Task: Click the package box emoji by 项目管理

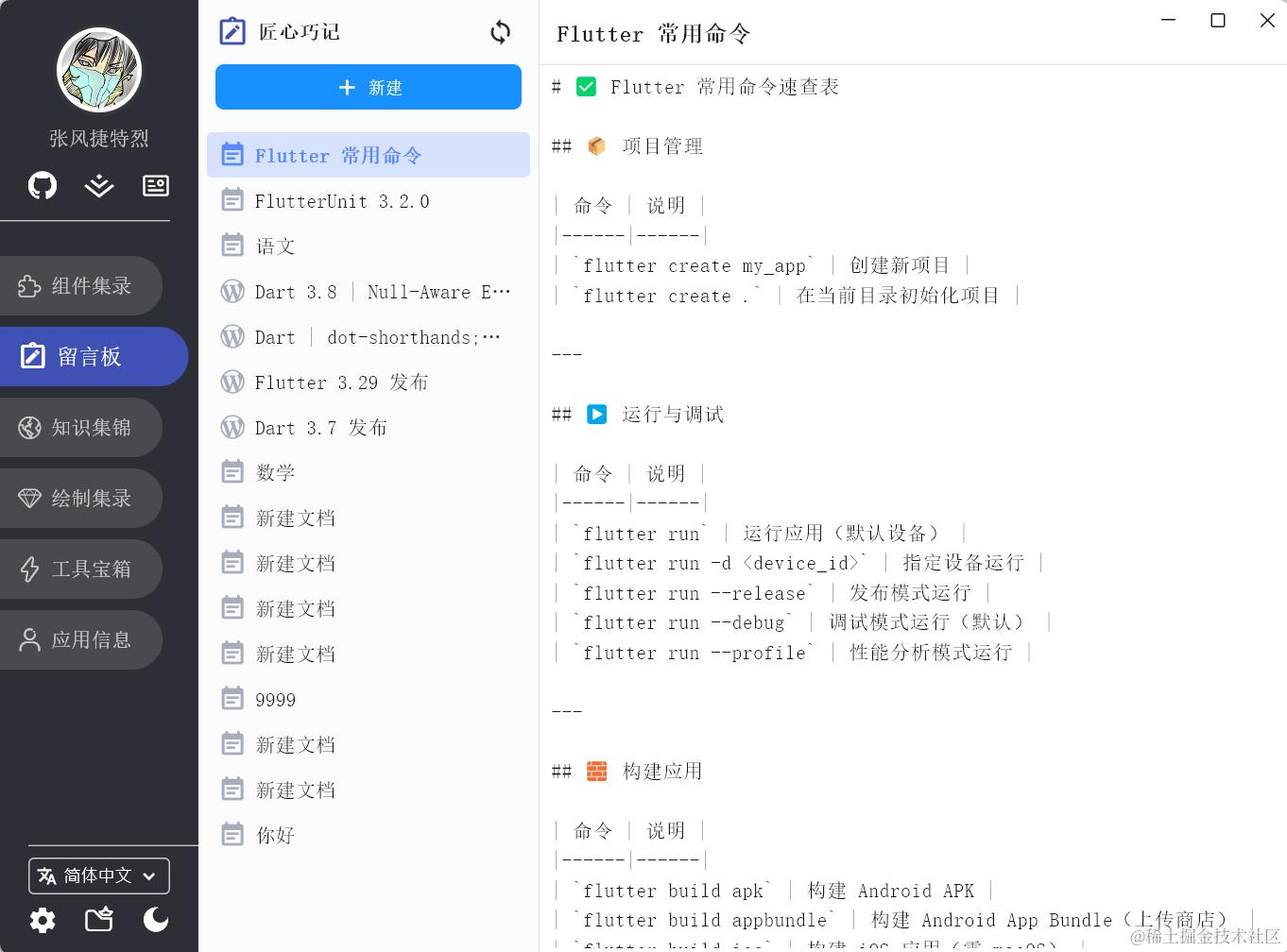Action: pos(596,146)
